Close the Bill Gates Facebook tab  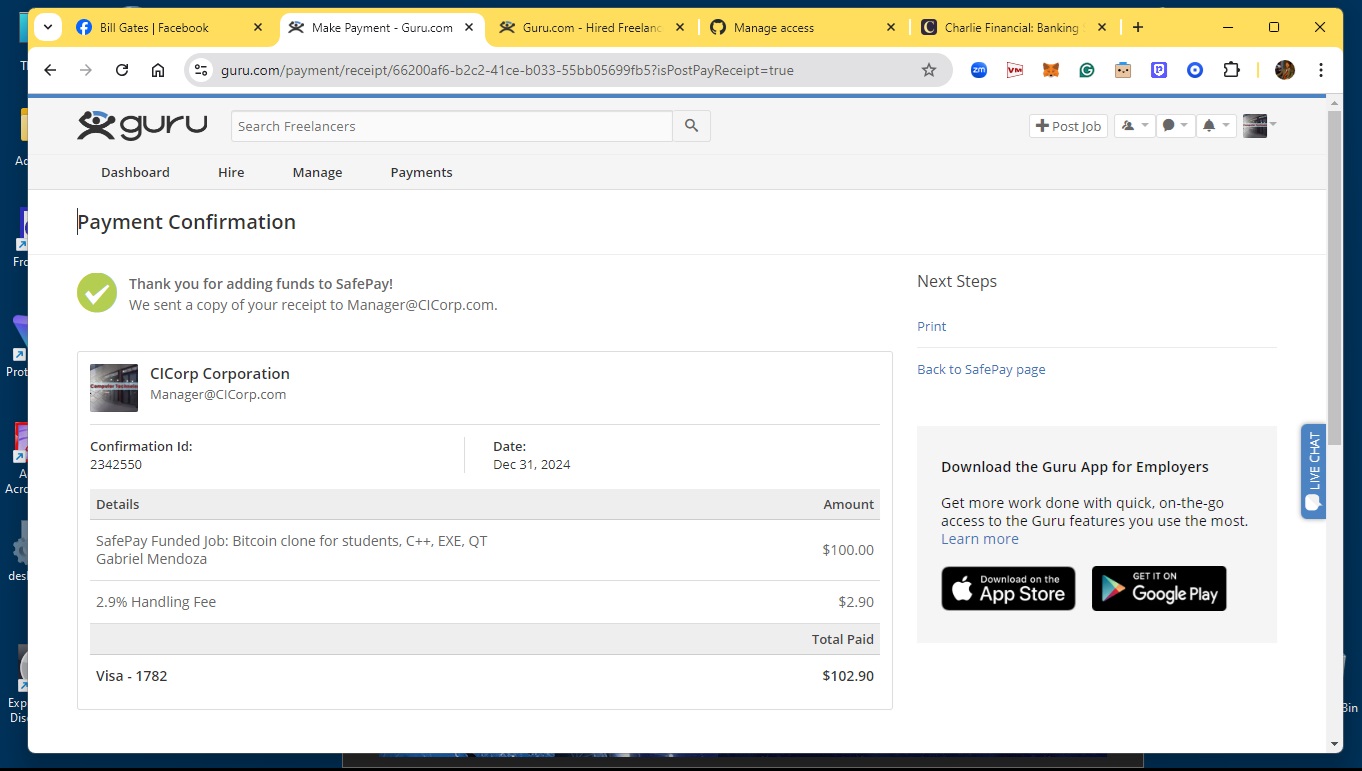(258, 28)
